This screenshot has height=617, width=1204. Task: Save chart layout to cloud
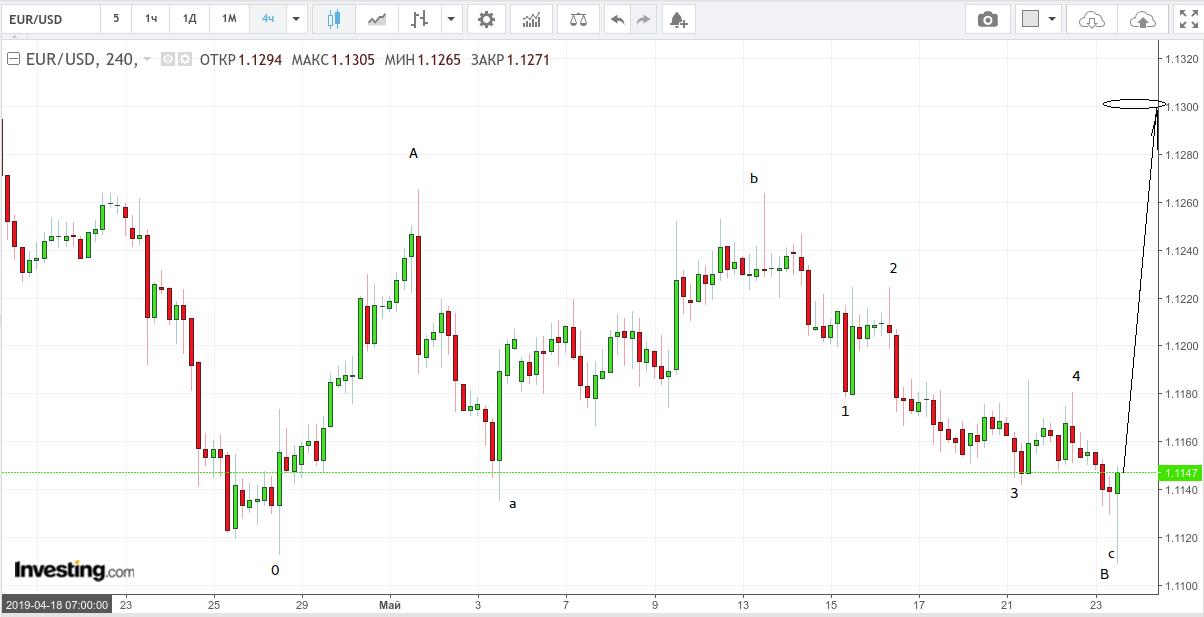[x=1141, y=19]
